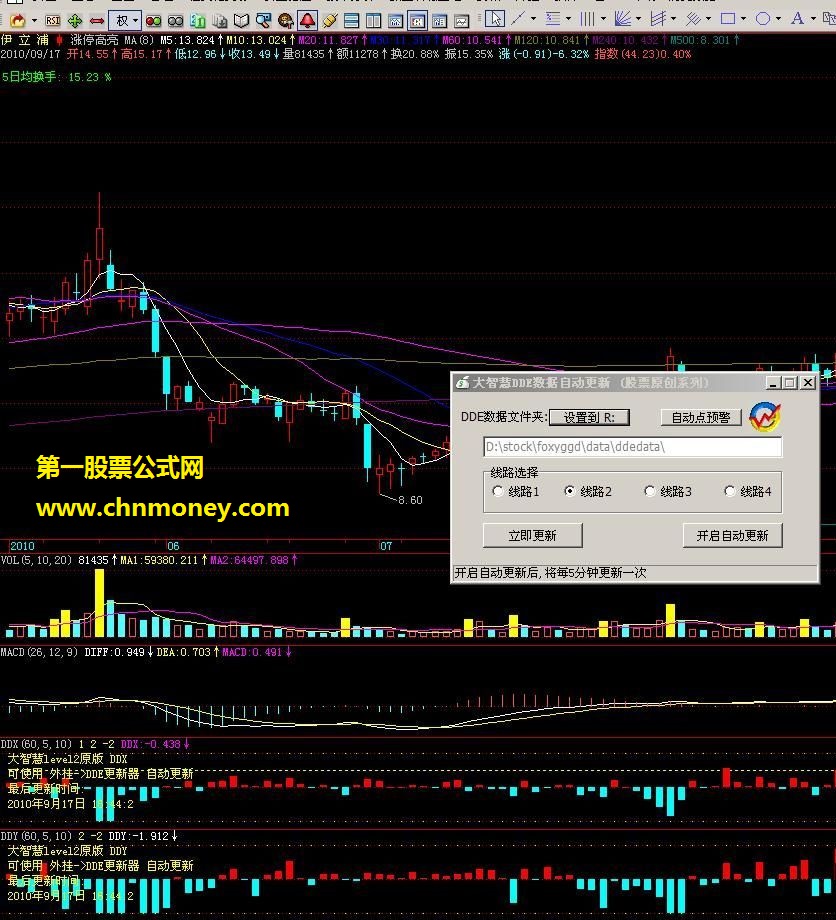Screen dimensions: 836x920
Task: Click the small chart window icon
Action: click(x=395, y=21)
